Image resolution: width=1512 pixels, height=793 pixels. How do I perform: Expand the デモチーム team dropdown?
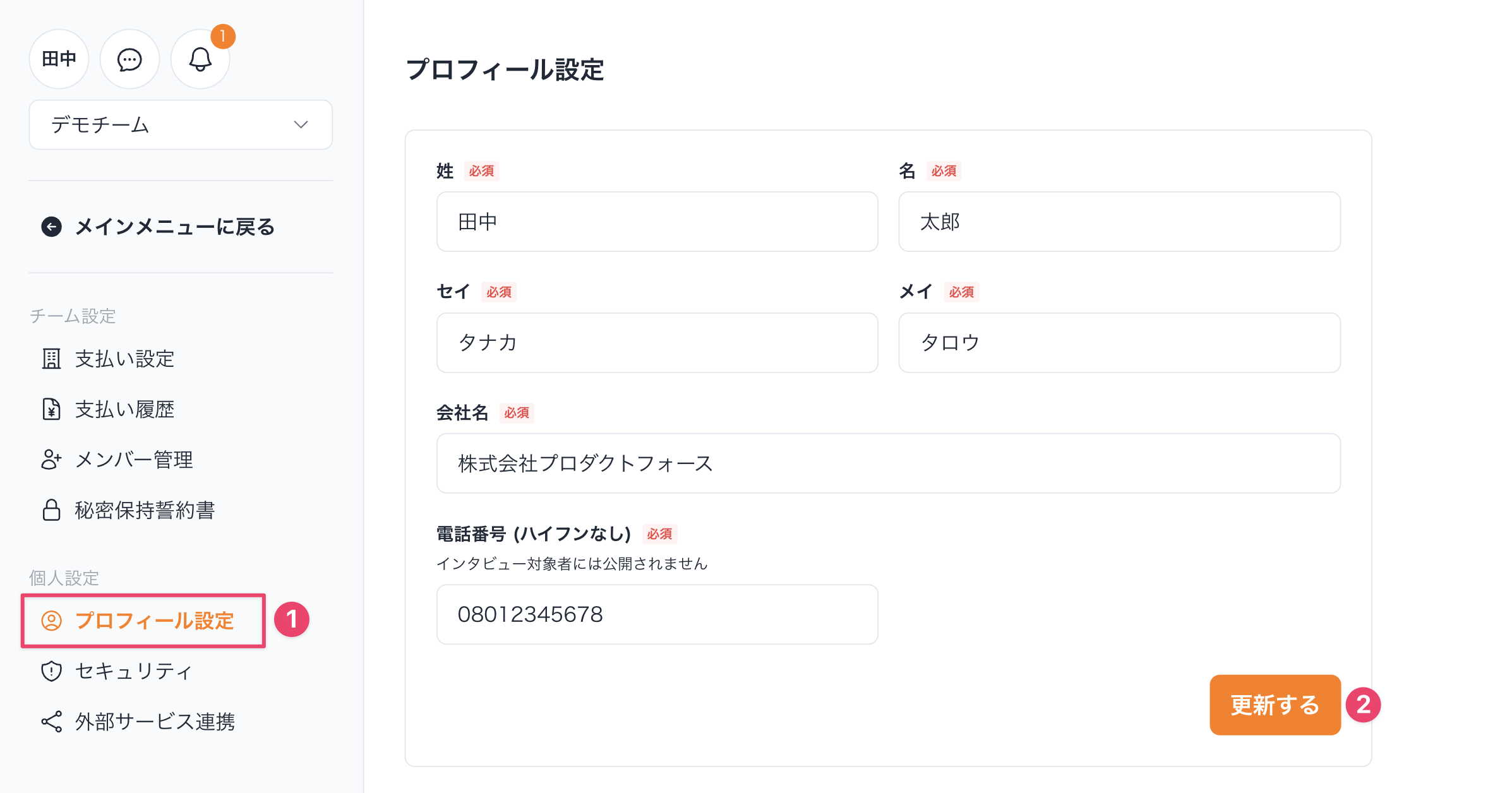(x=181, y=125)
